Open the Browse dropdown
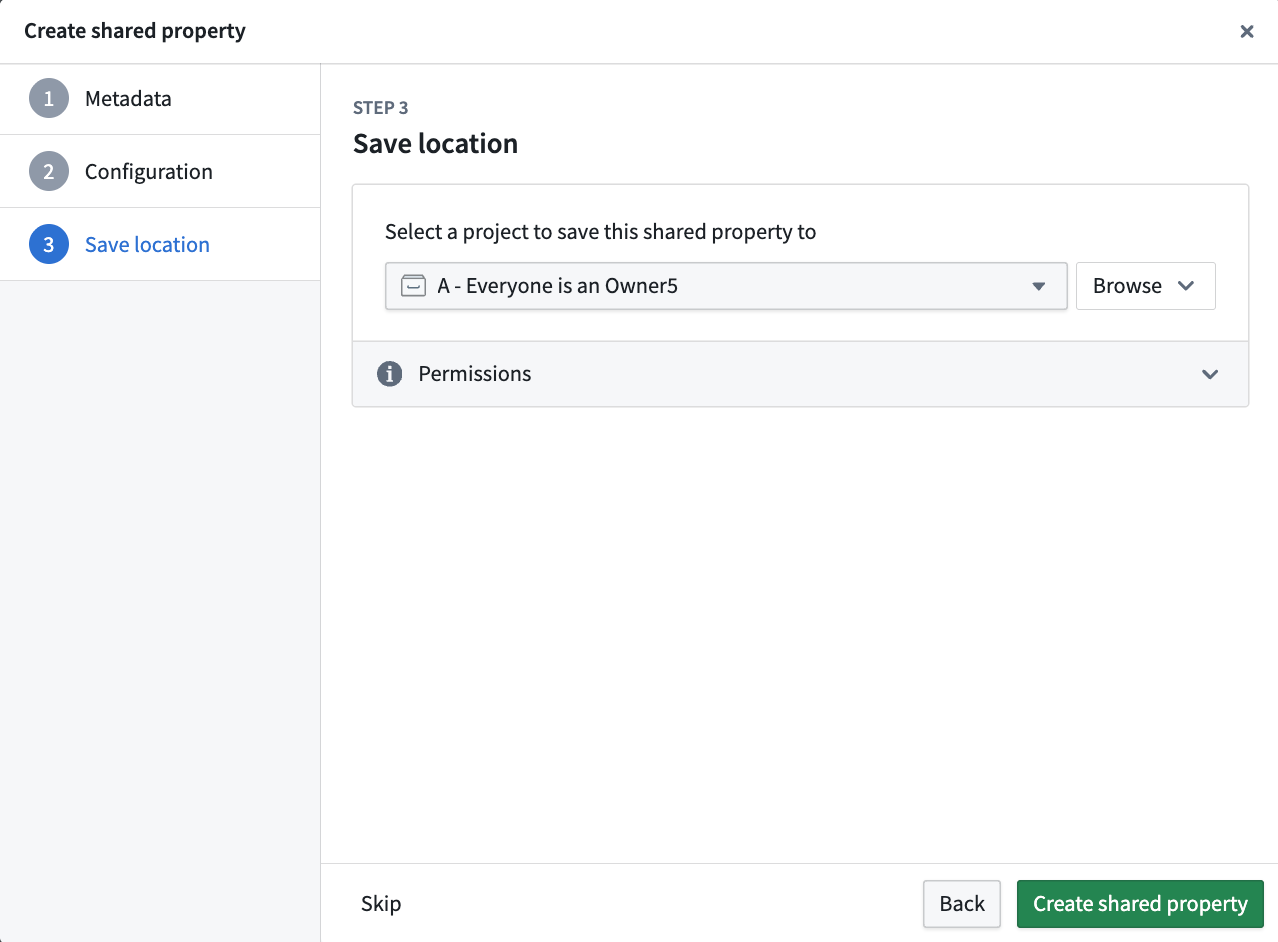The width and height of the screenshot is (1278, 942). pyautogui.click(x=1145, y=286)
